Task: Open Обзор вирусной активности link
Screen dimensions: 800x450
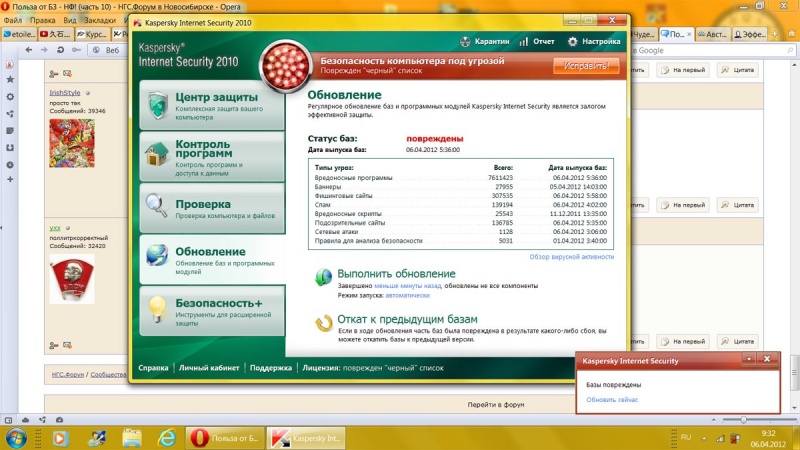Action: coord(571,257)
